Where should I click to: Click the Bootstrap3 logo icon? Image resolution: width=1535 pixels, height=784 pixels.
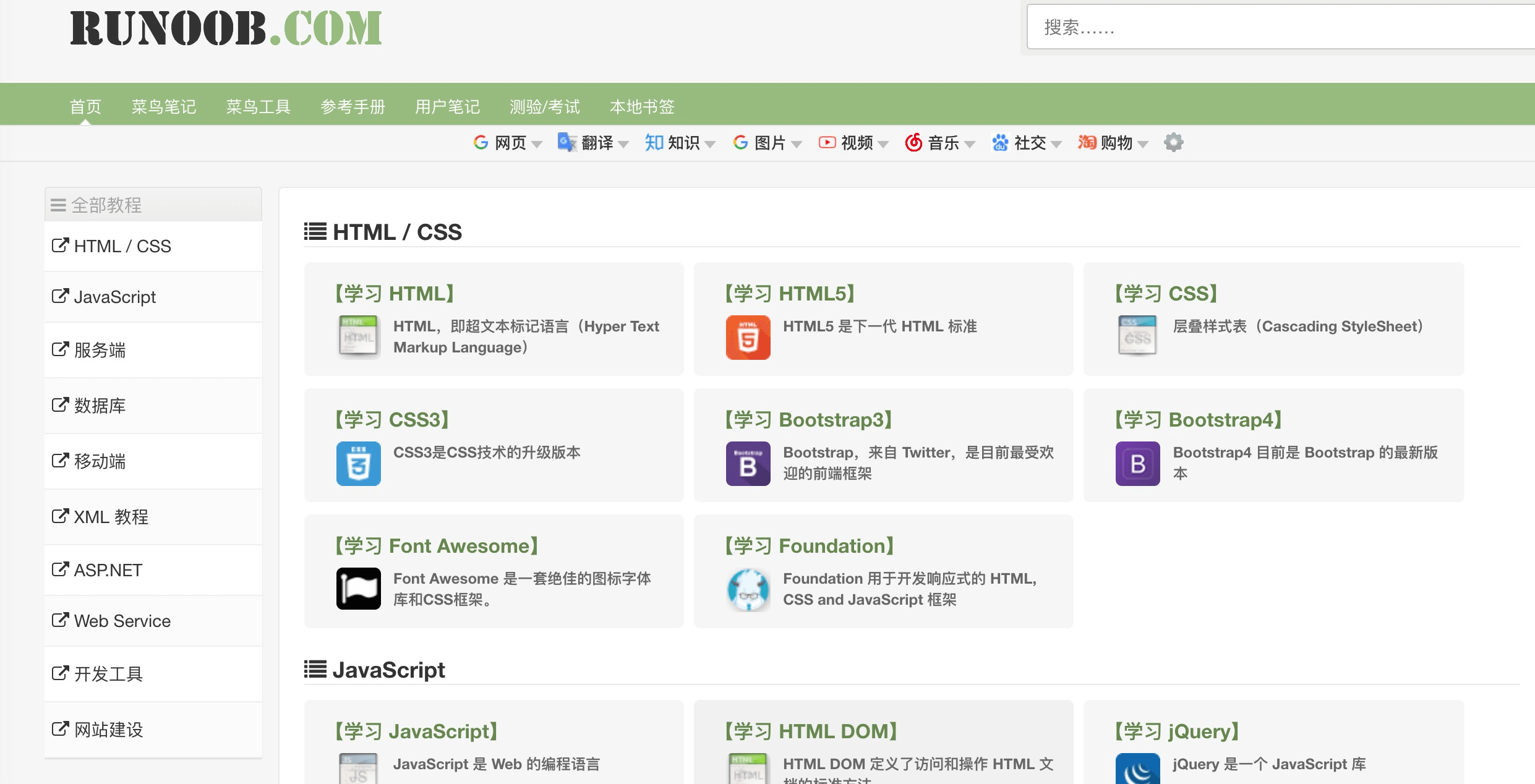(748, 464)
